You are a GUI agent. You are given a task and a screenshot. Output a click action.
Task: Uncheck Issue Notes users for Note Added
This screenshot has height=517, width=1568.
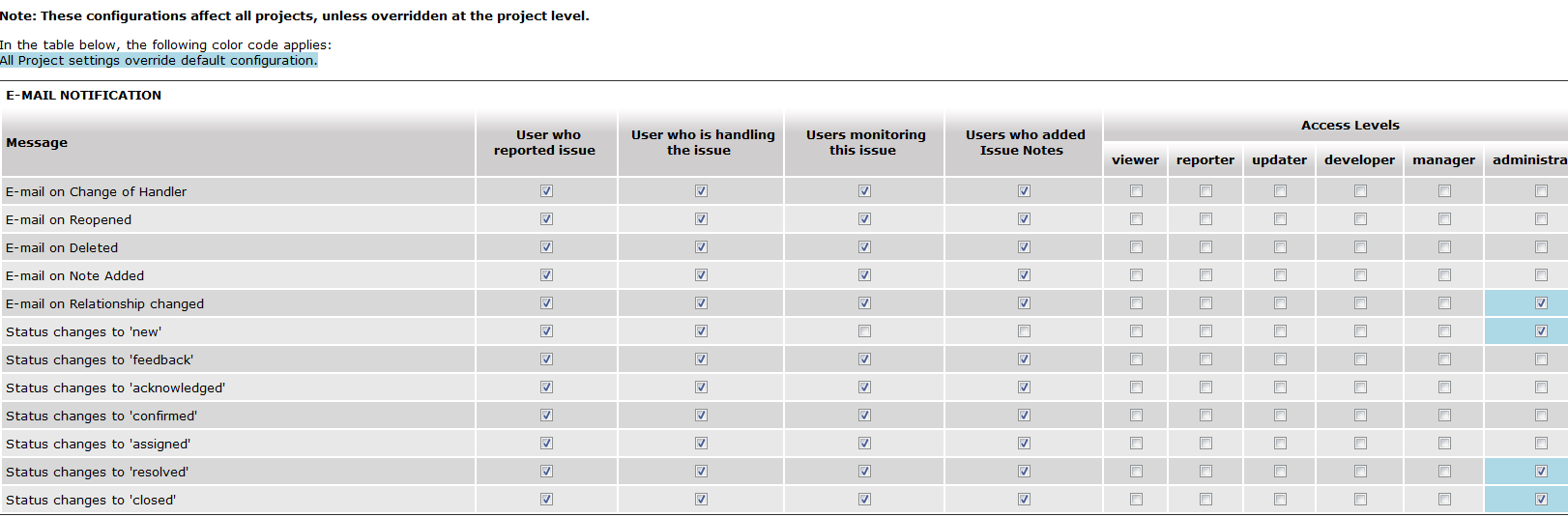click(1024, 275)
